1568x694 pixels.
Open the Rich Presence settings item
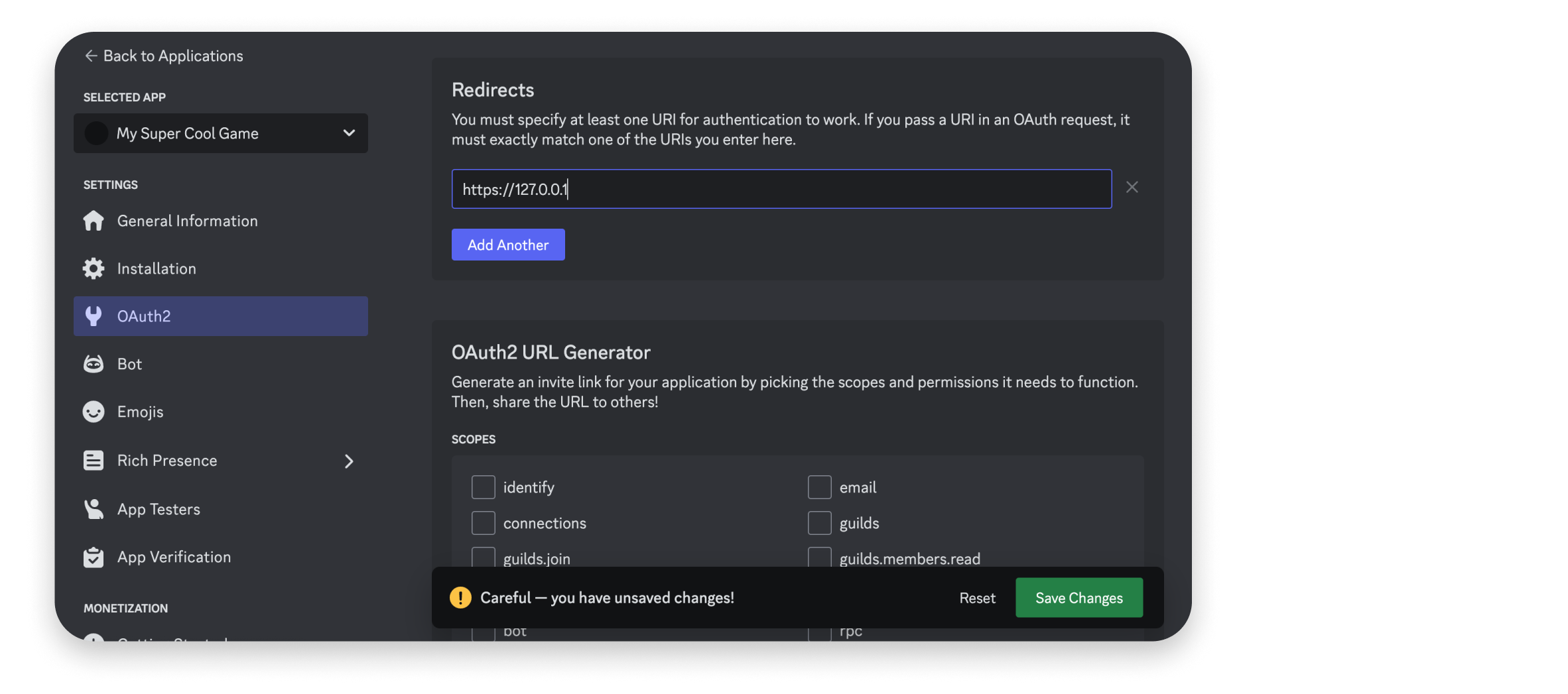(167, 461)
